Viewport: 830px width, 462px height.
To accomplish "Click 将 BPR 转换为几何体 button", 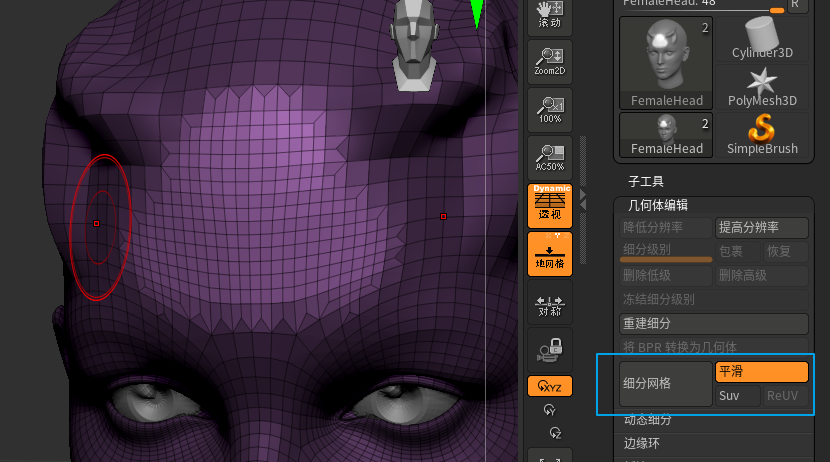I will (714, 347).
